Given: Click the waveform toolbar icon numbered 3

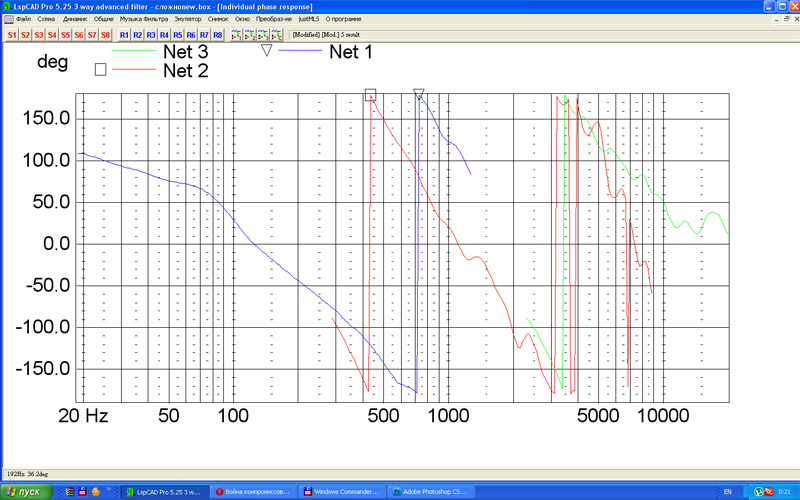Looking at the screenshot, I should [263, 35].
